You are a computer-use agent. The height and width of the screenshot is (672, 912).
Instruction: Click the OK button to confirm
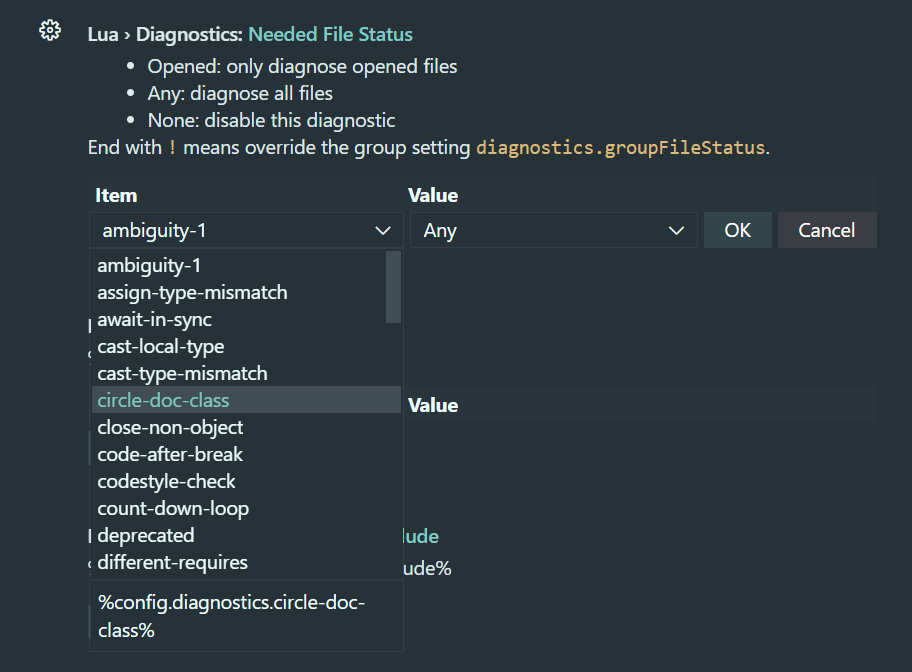coord(737,229)
